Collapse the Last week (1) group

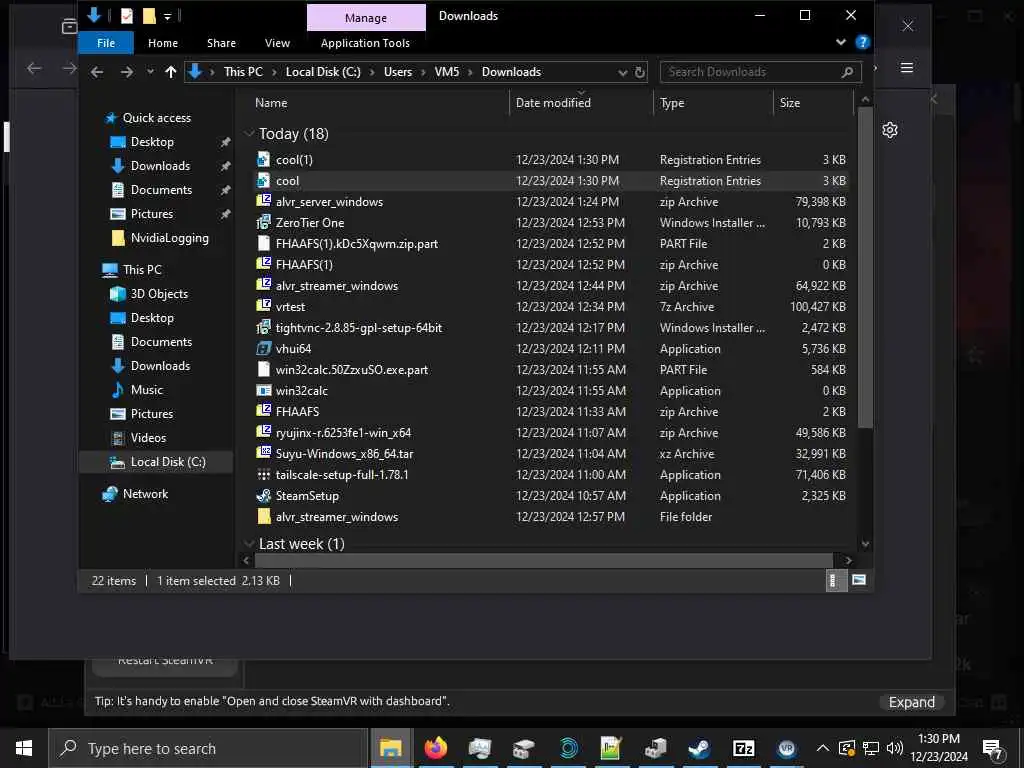point(249,543)
